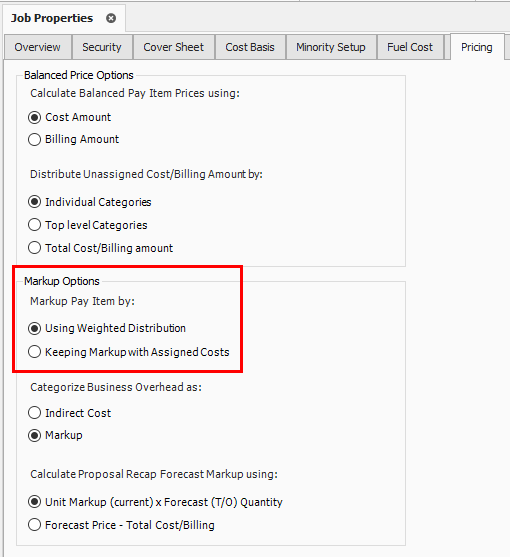The width and height of the screenshot is (510, 557).
Task: Open the Fuel Cost tab
Action: tap(410, 47)
